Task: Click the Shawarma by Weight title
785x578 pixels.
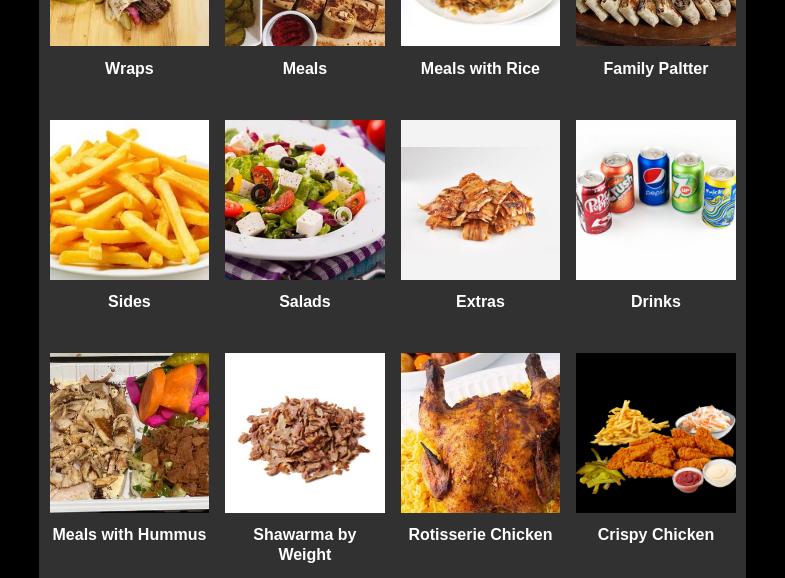Action: pyautogui.click(x=305, y=544)
